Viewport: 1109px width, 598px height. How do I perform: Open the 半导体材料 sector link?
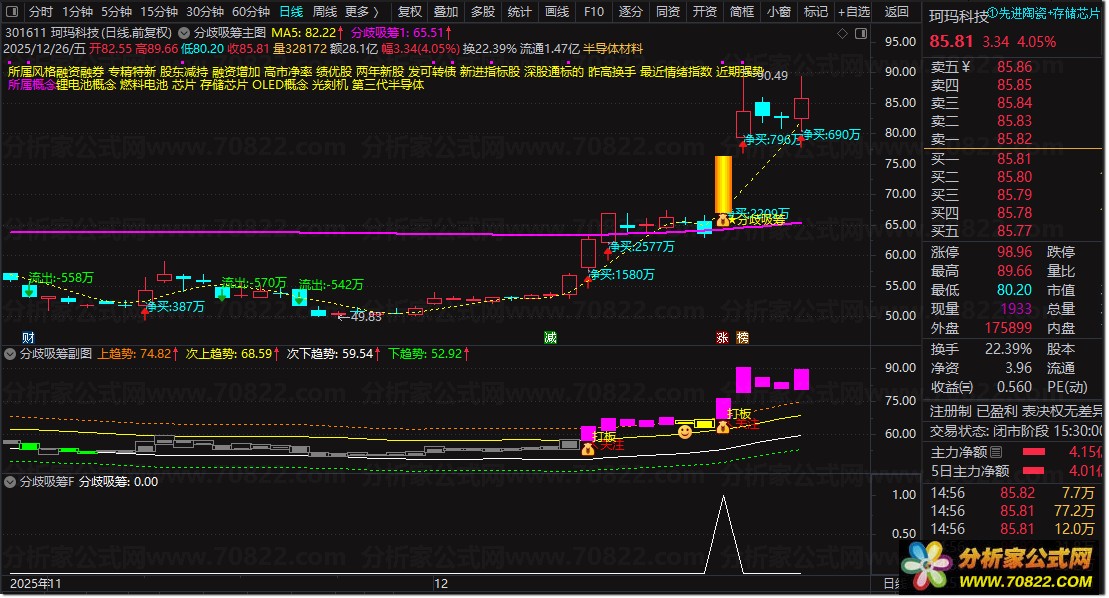click(612, 48)
